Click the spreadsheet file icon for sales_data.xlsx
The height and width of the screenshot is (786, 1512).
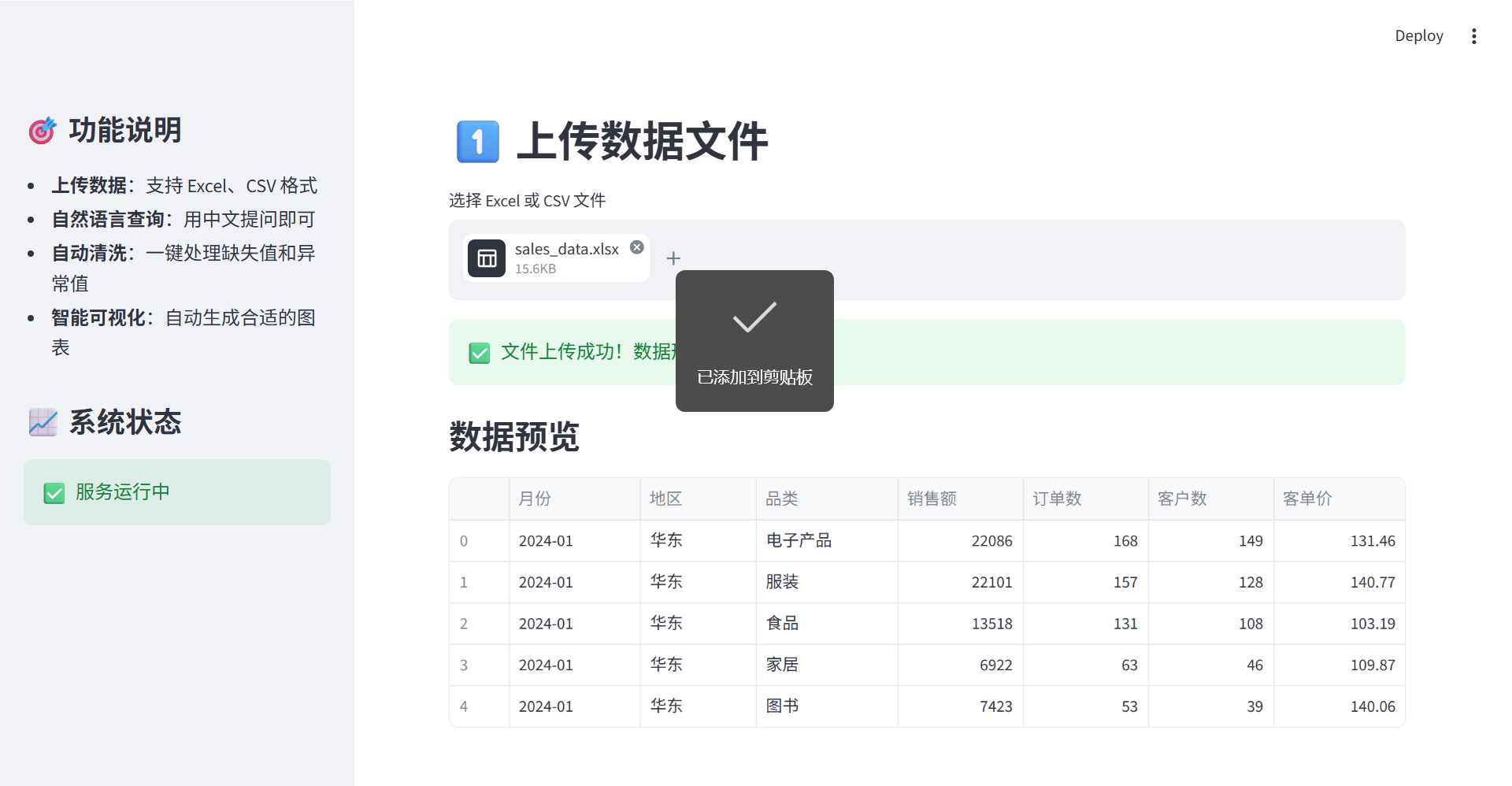click(487, 258)
